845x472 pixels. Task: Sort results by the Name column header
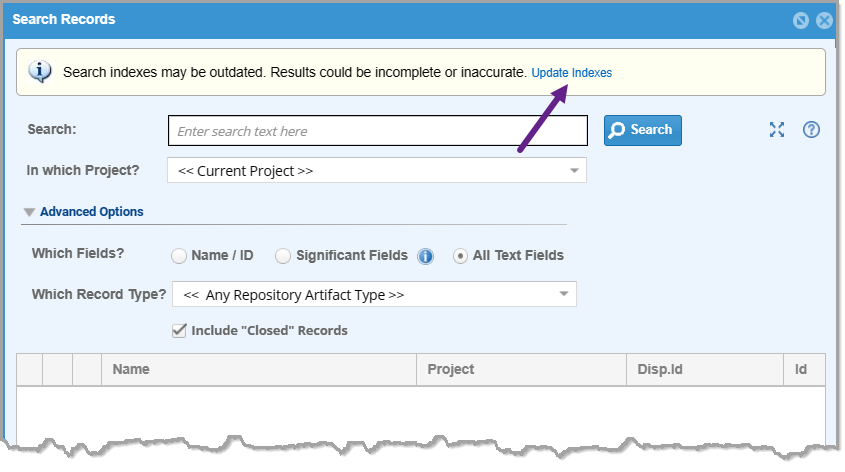[x=259, y=370]
